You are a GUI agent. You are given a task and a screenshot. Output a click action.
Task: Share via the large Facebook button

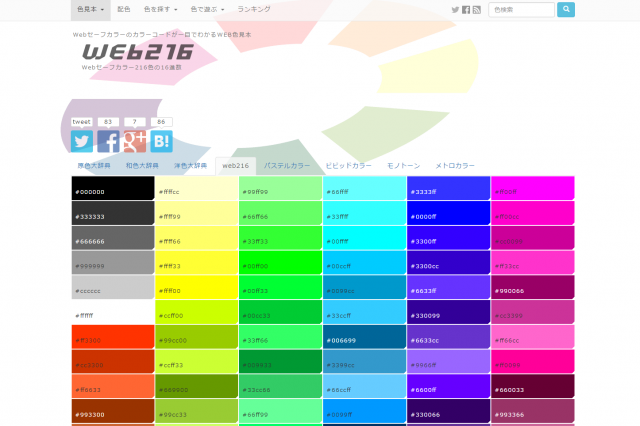pos(108,141)
